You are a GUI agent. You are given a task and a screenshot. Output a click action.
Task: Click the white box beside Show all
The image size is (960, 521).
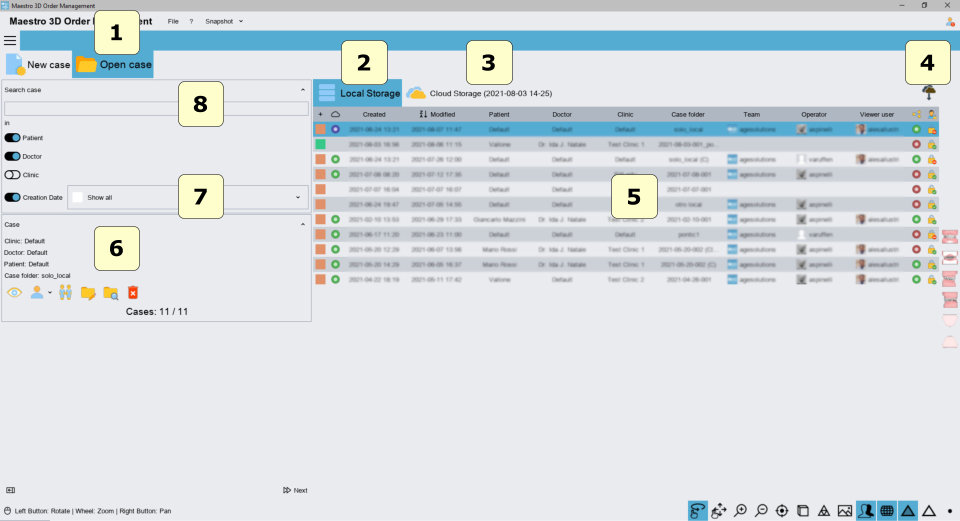tap(77, 197)
